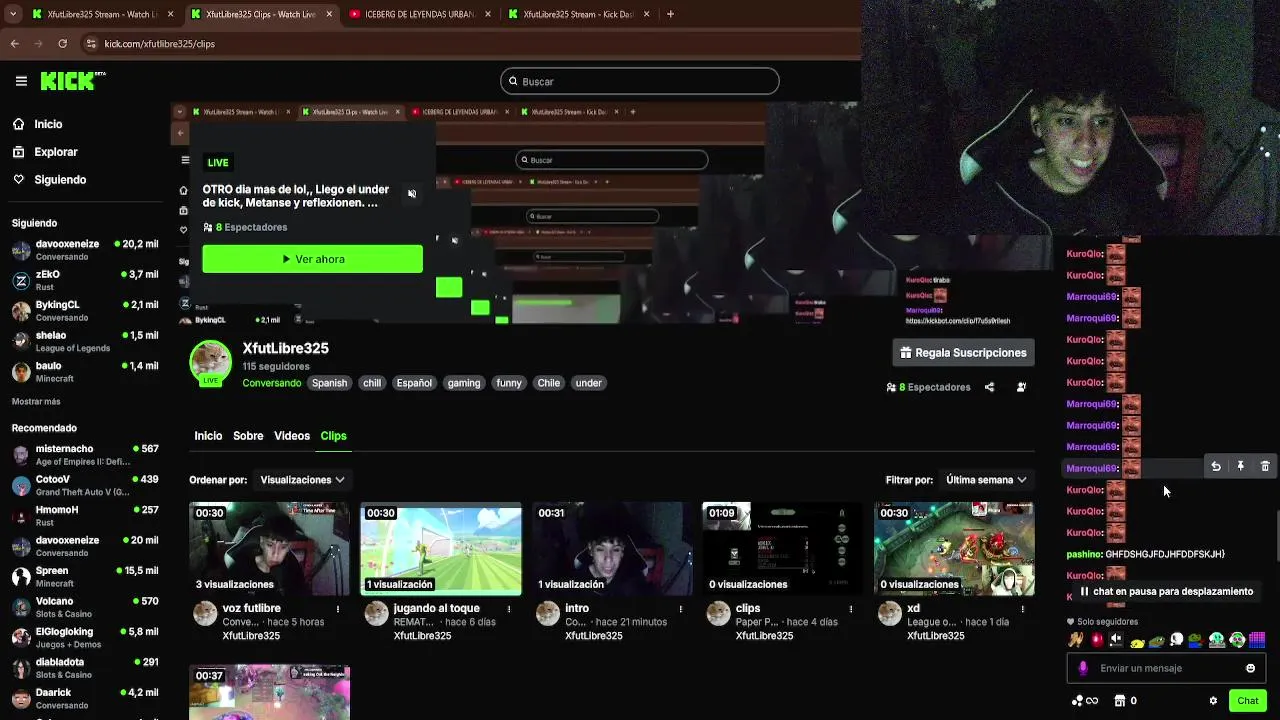The image size is (1280, 720).
Task: Open Inicio in the left sidebar
Action: (37, 124)
